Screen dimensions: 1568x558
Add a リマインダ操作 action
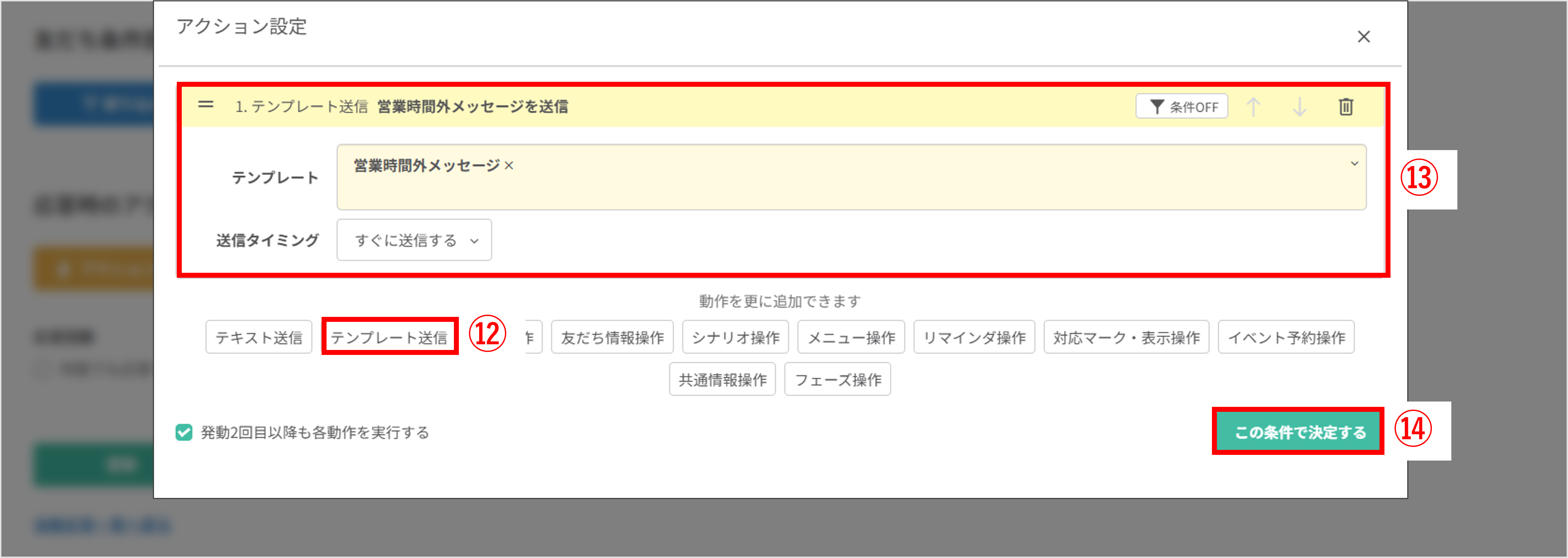tap(974, 337)
